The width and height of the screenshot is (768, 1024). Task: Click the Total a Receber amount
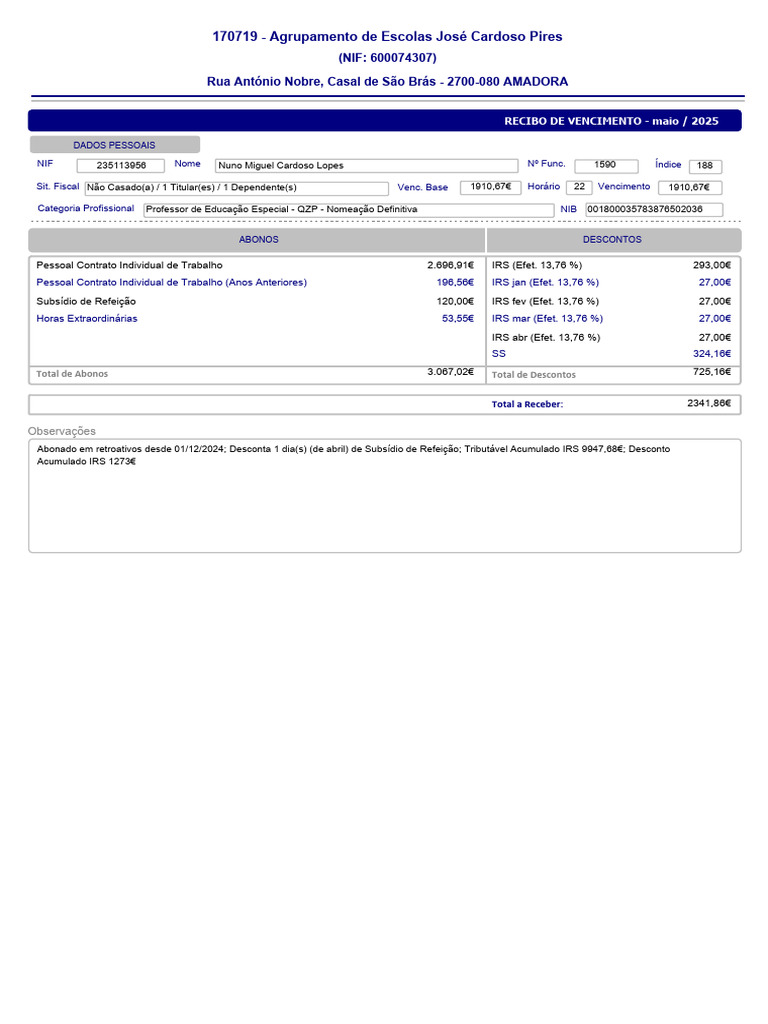tap(709, 404)
